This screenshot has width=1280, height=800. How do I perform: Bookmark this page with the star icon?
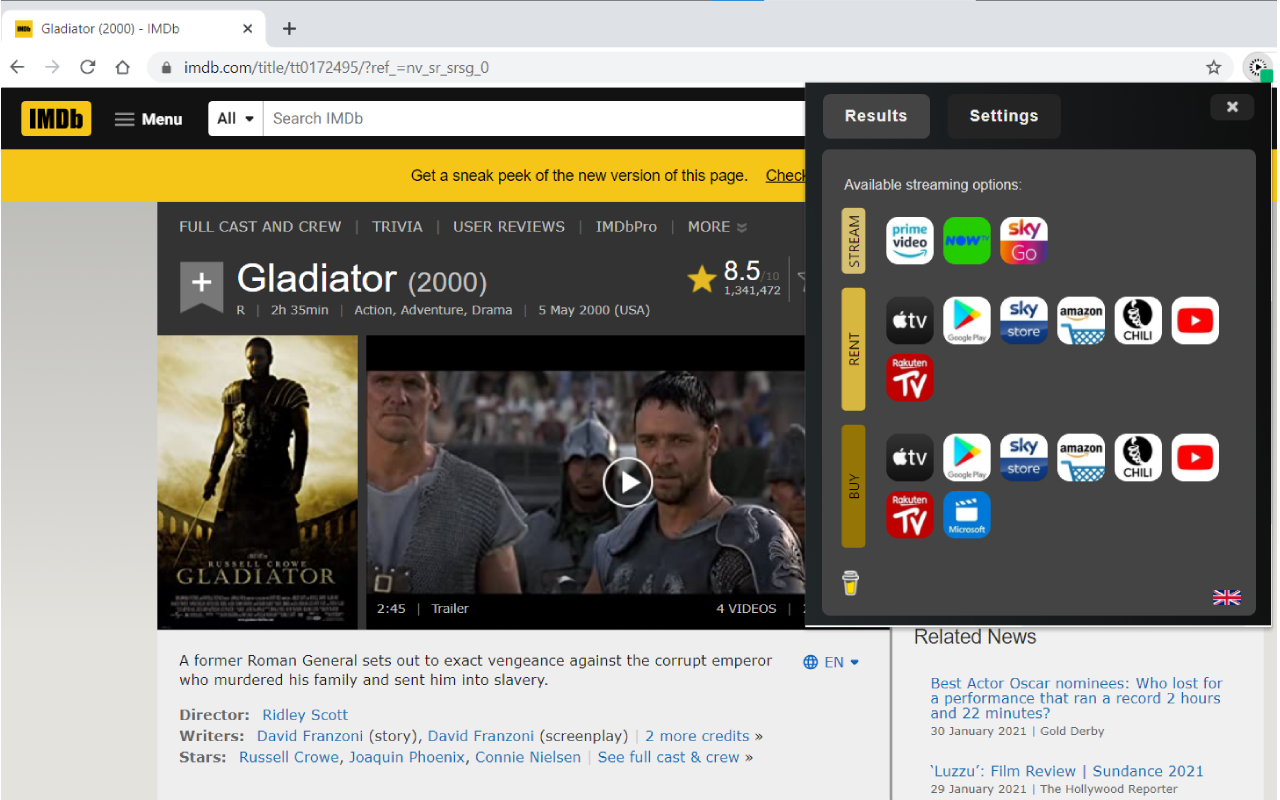point(1213,68)
